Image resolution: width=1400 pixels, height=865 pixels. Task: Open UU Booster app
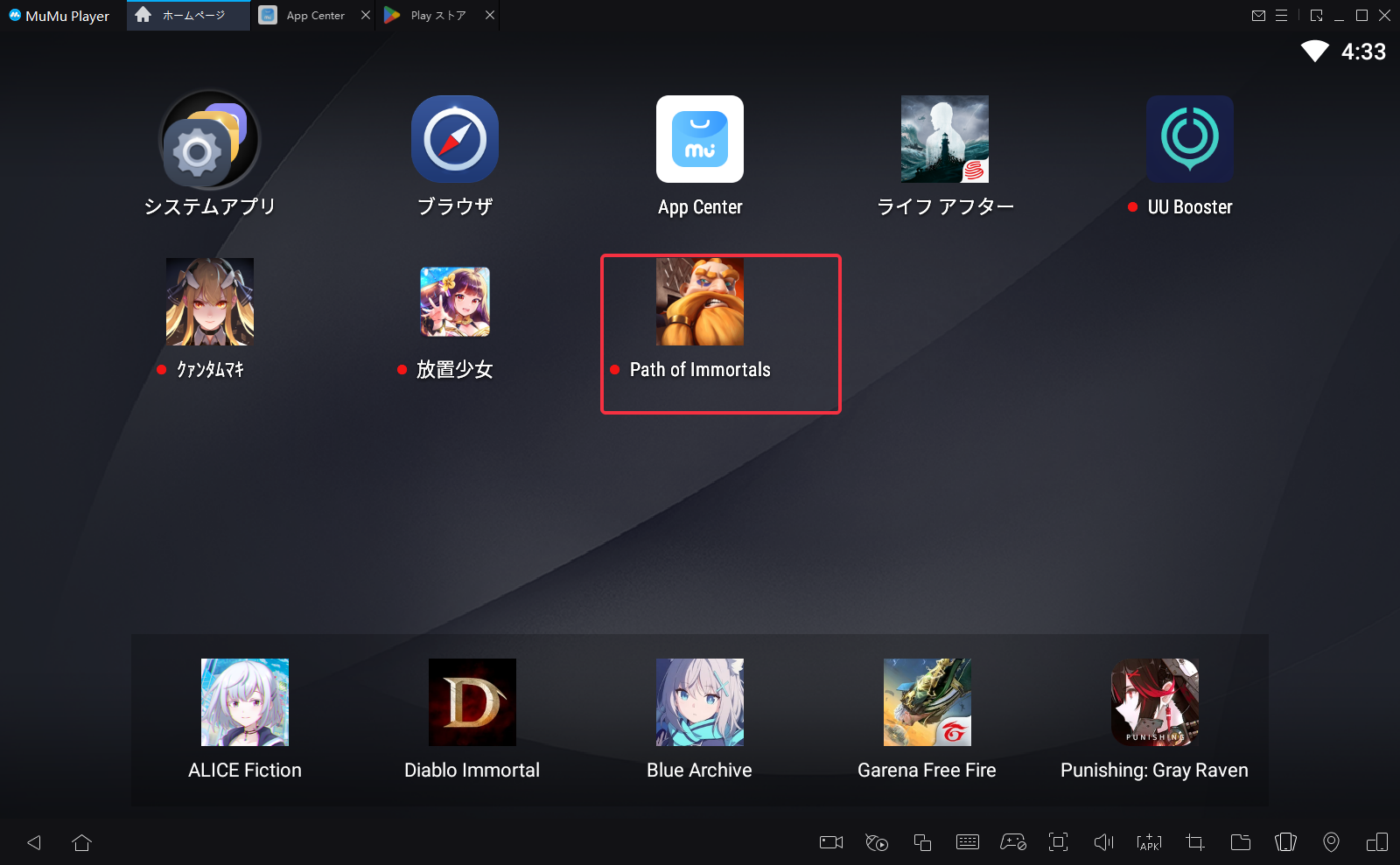coord(1190,139)
